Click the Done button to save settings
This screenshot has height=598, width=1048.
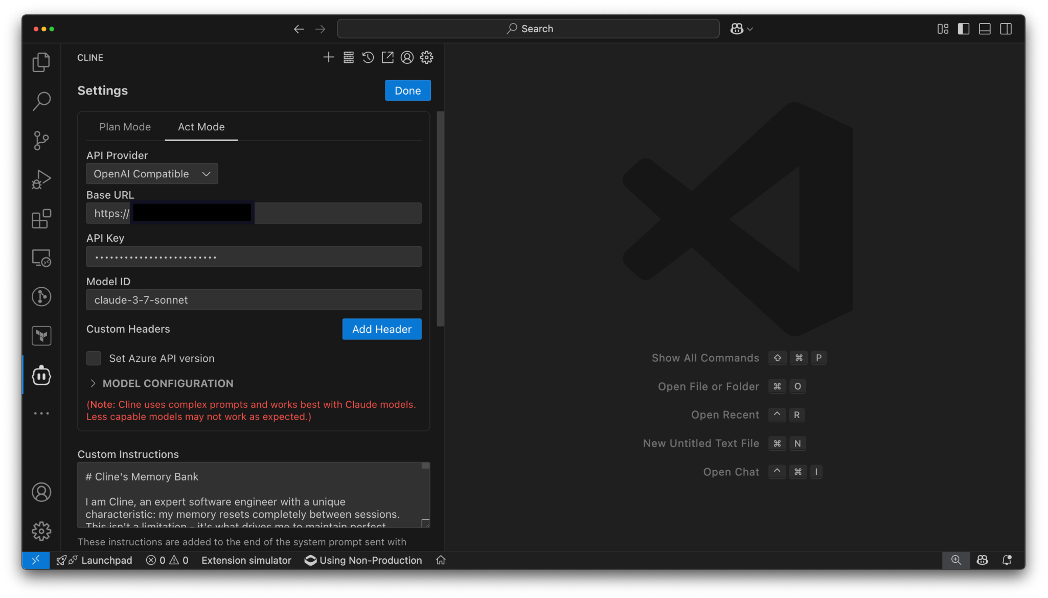pos(407,90)
